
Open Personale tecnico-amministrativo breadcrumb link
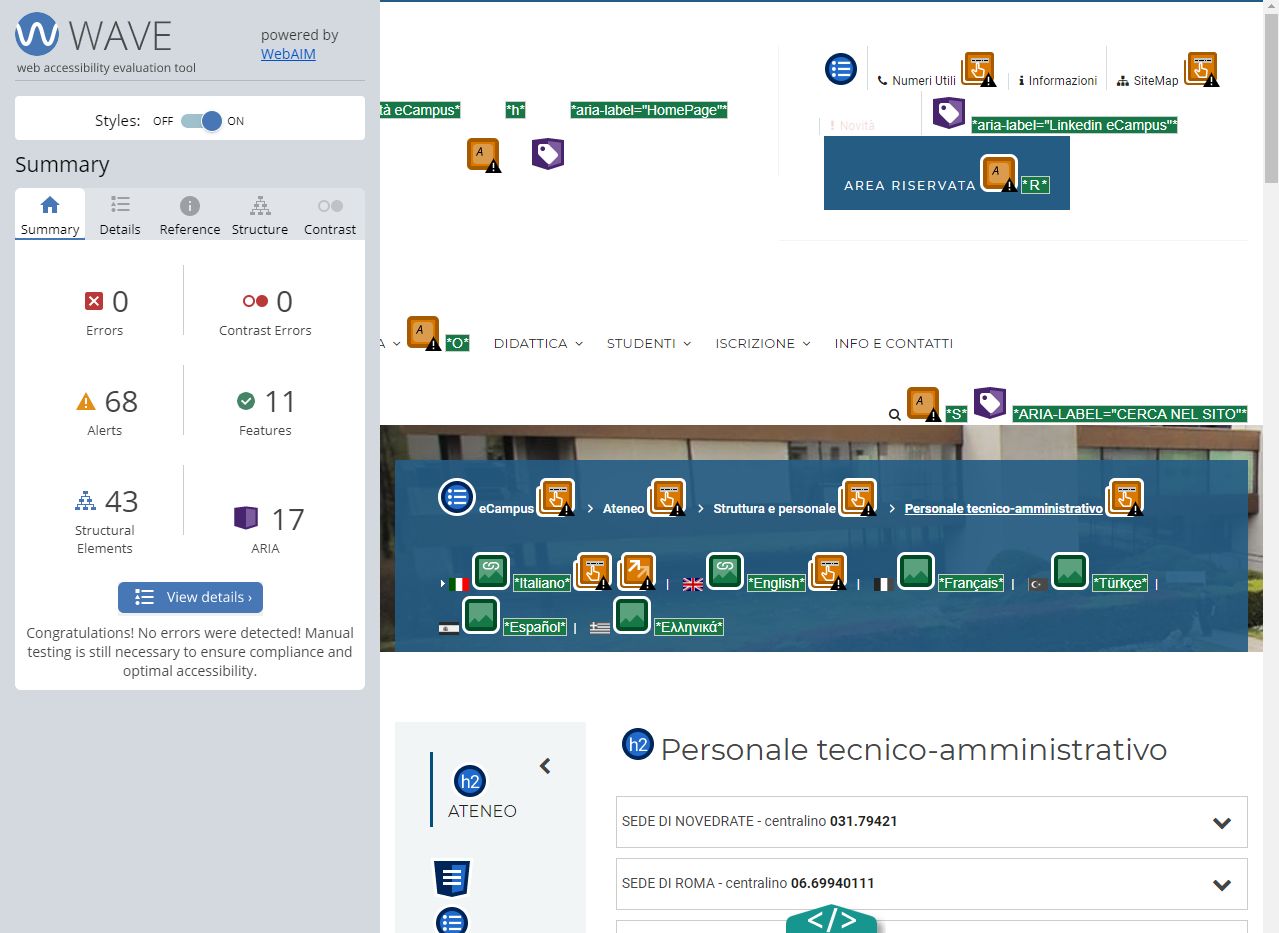(1004, 509)
